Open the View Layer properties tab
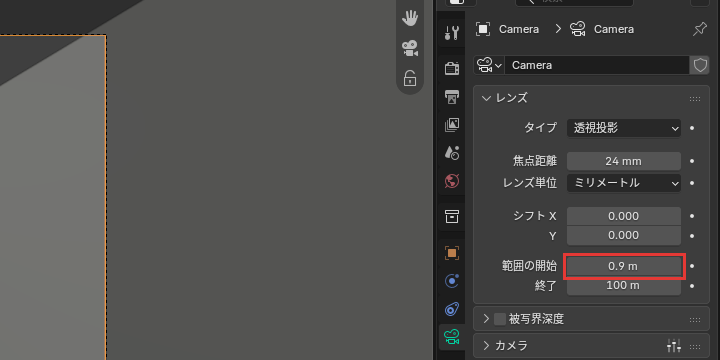This screenshot has height=360, width=720. coord(452,124)
